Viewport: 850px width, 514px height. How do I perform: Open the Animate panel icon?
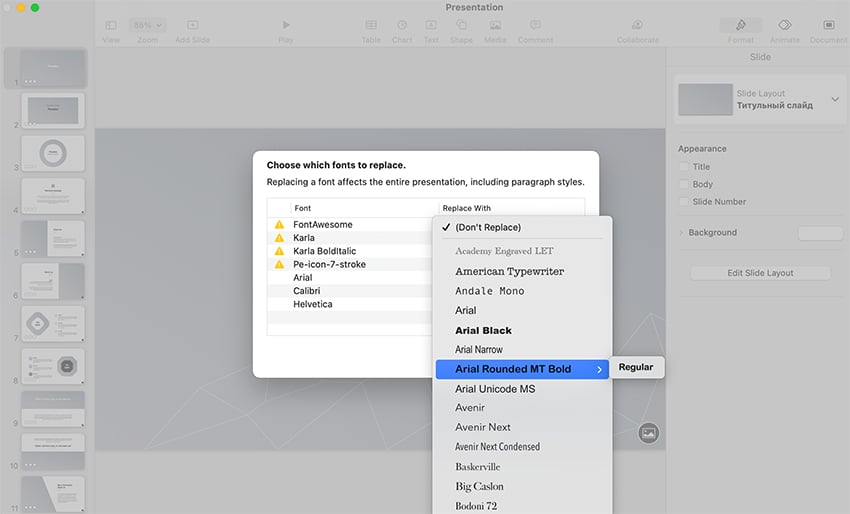tap(785, 25)
